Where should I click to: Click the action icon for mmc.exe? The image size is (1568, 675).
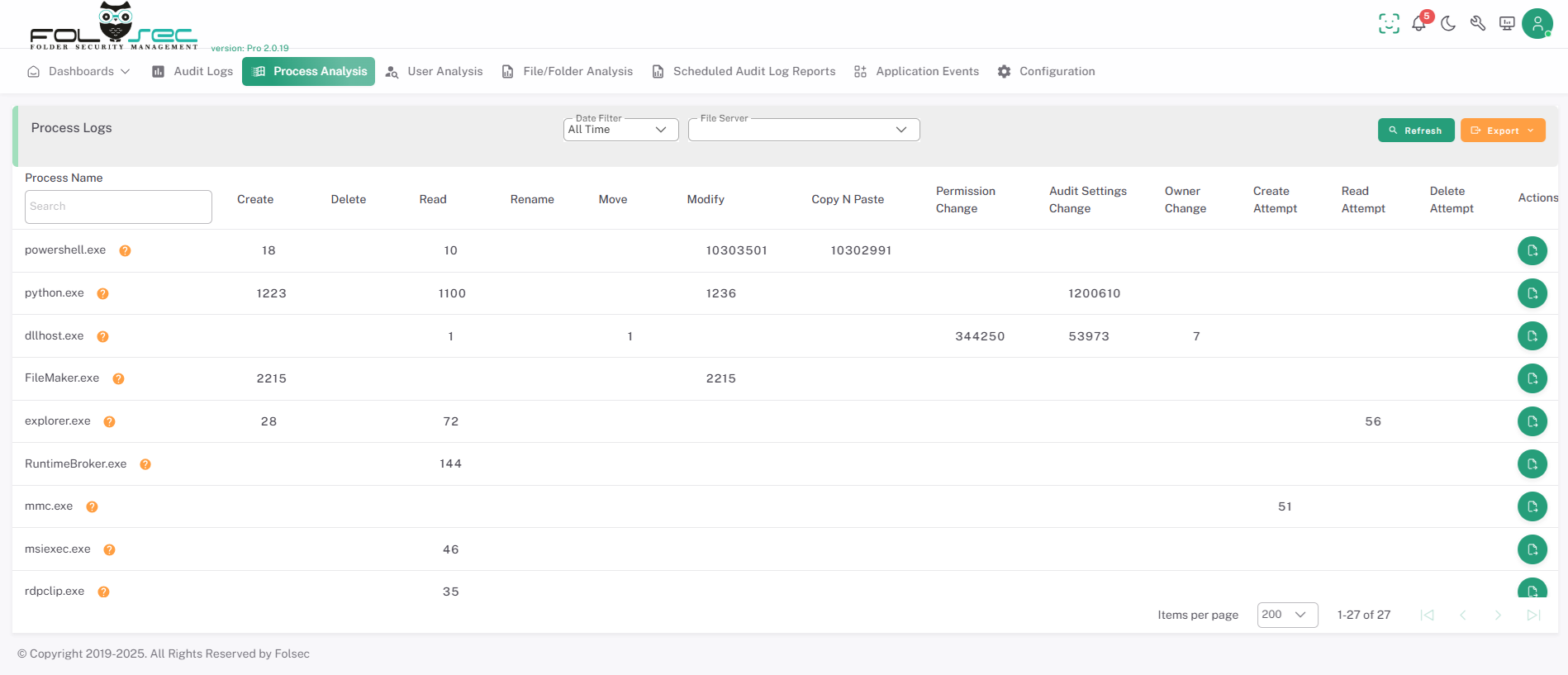1532,506
